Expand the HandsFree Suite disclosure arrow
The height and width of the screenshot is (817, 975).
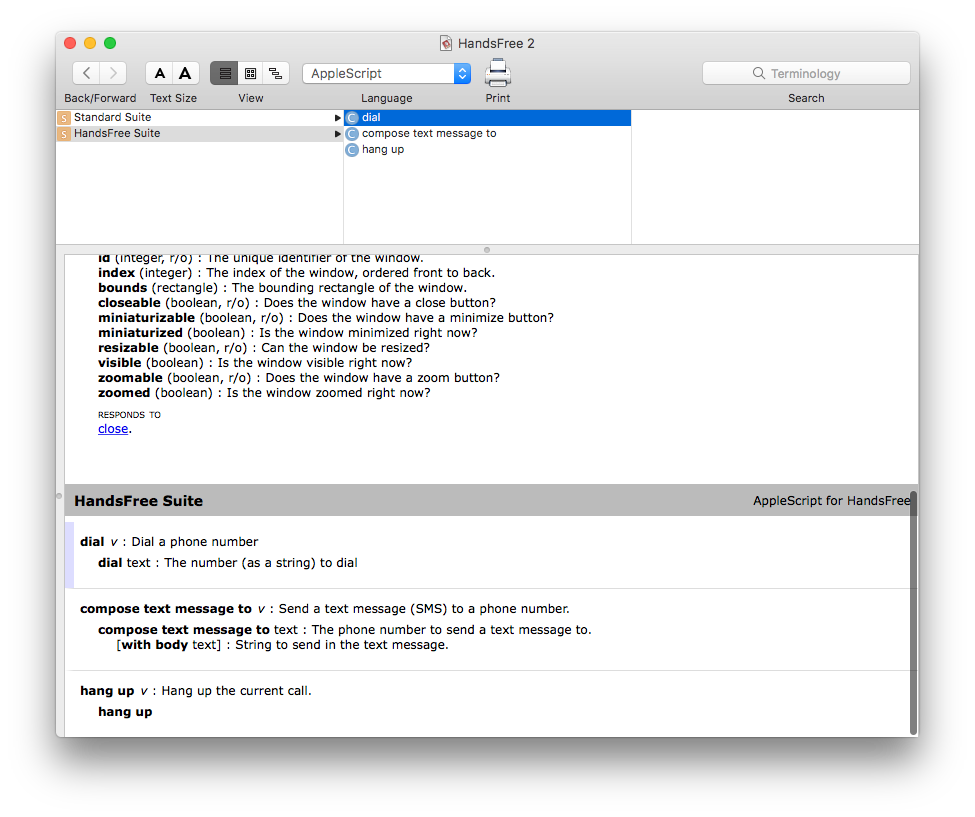pos(337,134)
